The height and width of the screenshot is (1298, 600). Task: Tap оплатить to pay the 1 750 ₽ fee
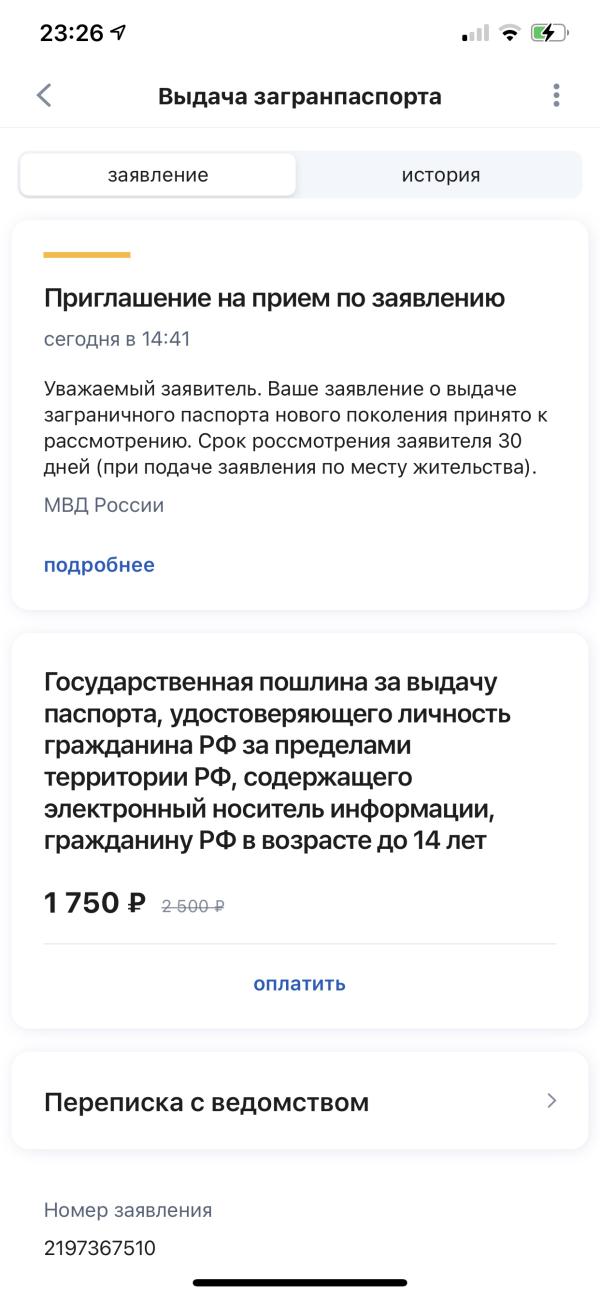point(298,983)
